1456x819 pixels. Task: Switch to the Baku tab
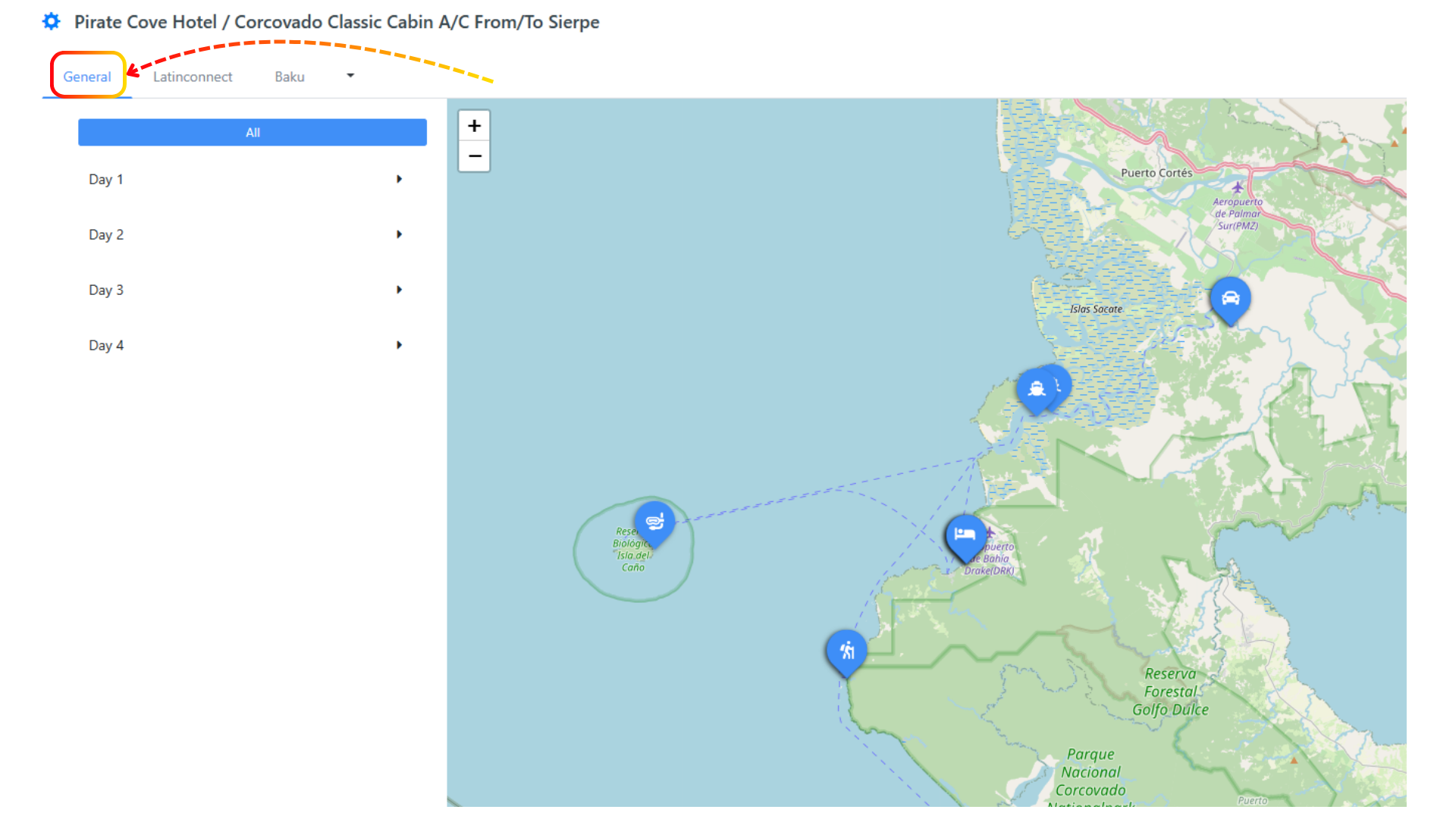[x=290, y=77]
